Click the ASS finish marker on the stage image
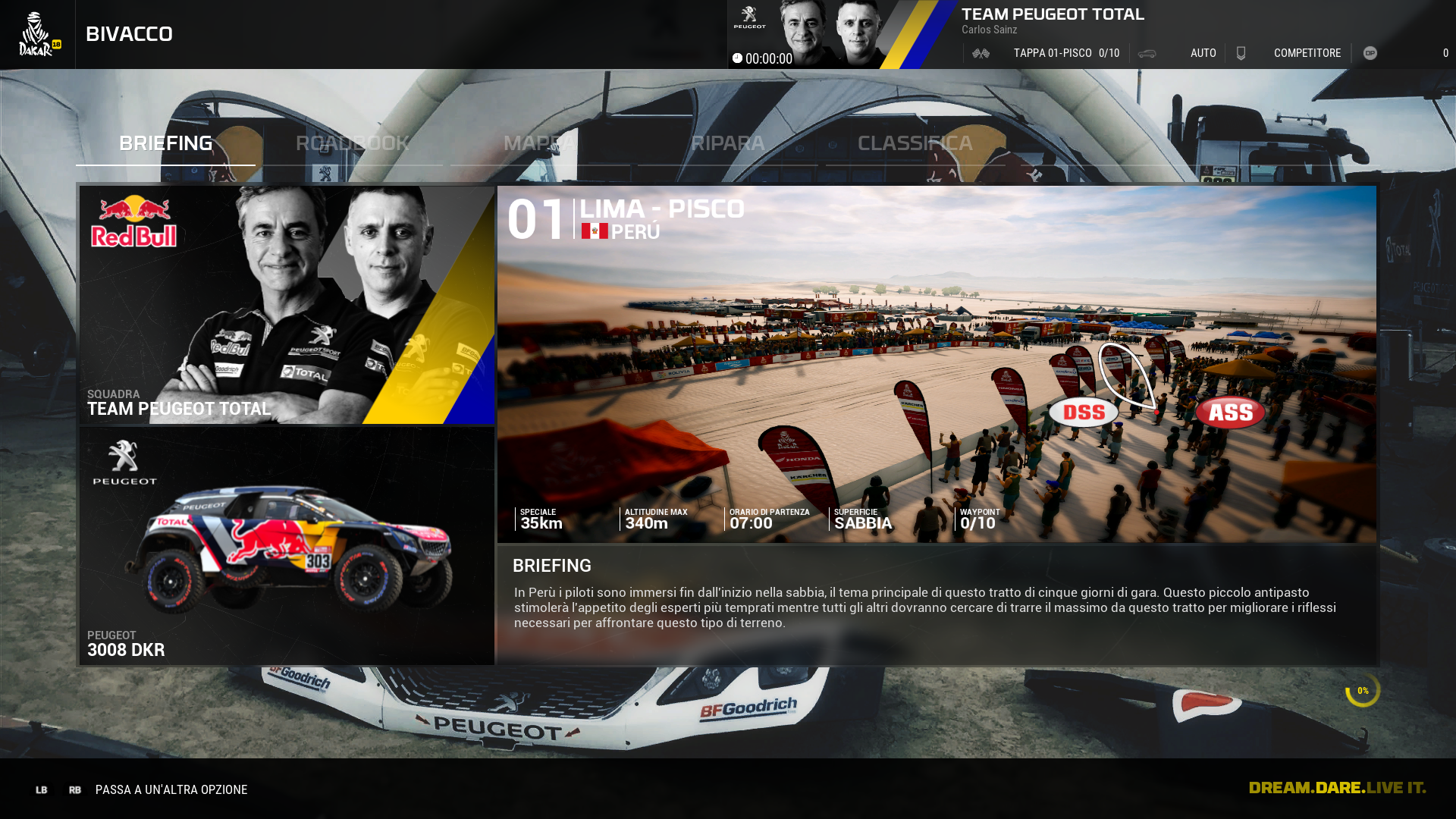 (x=1230, y=413)
